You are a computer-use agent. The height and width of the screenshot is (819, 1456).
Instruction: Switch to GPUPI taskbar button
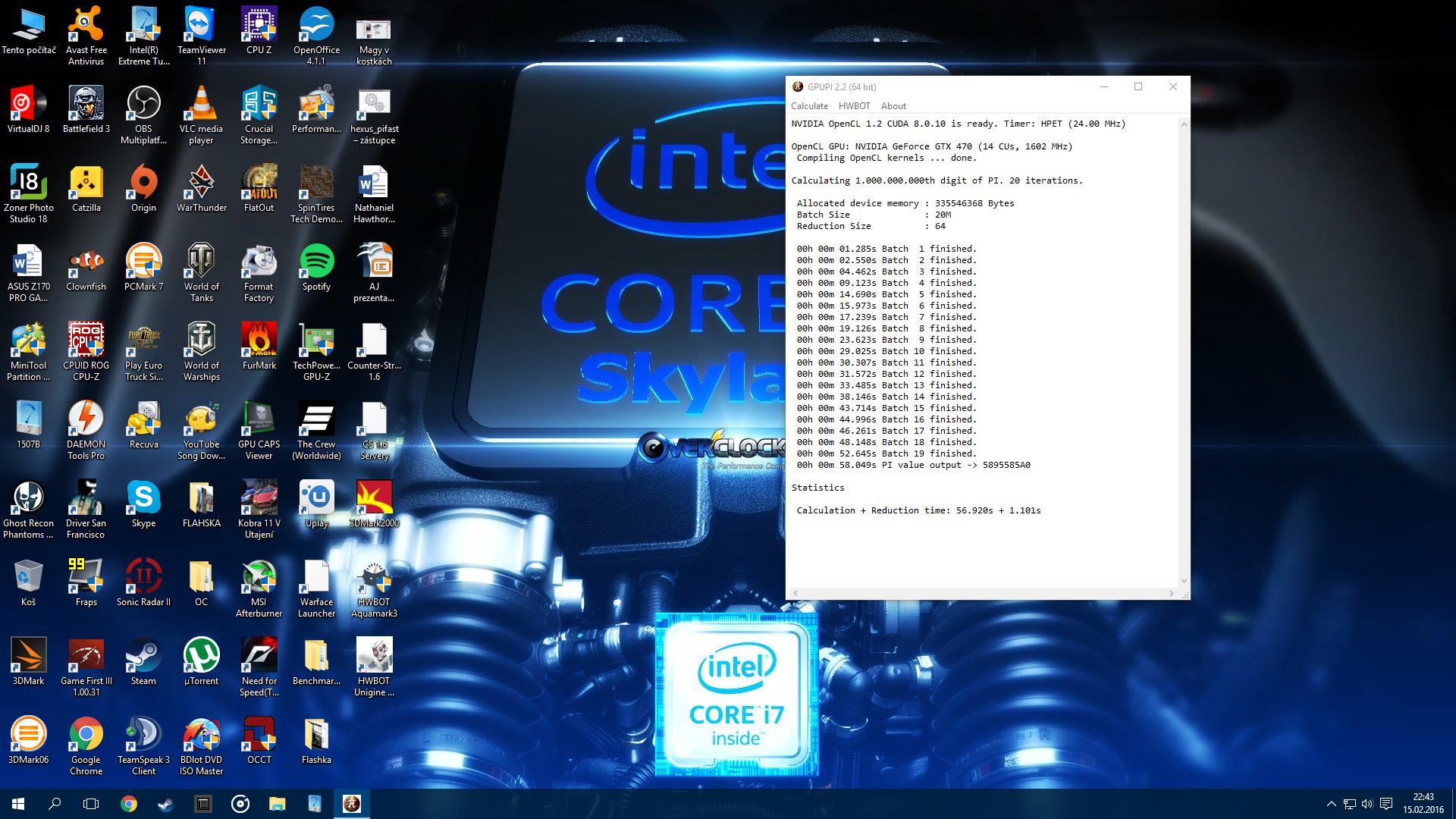pos(351,804)
